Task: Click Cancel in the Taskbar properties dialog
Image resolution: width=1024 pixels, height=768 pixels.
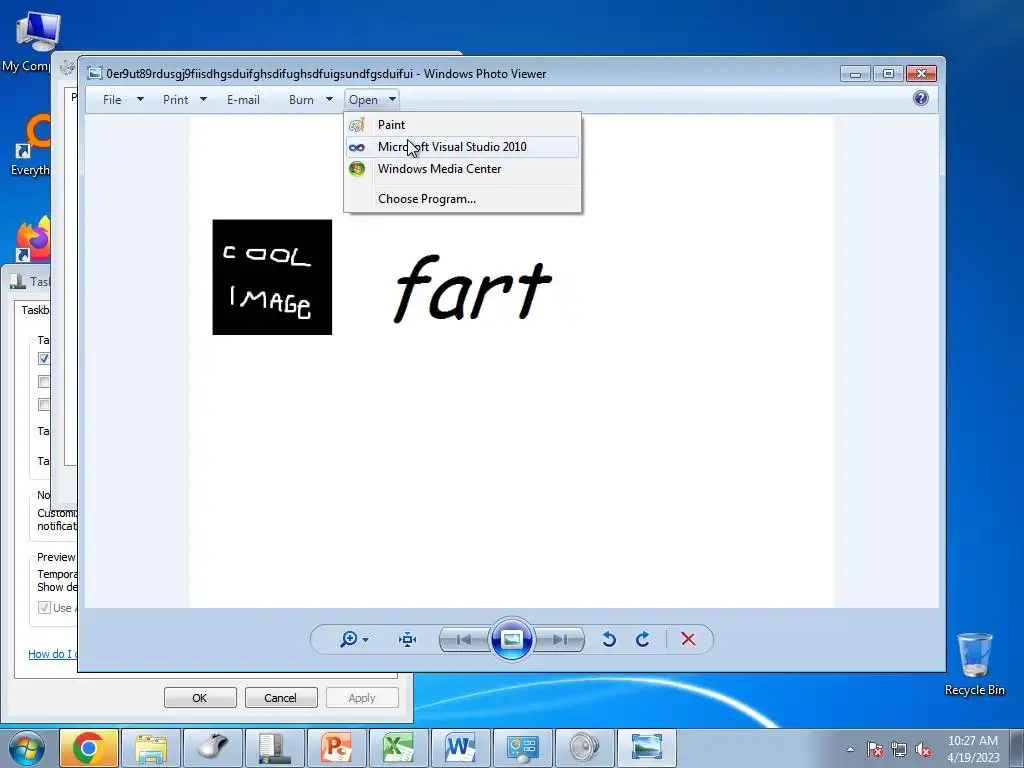Action: pos(281,697)
